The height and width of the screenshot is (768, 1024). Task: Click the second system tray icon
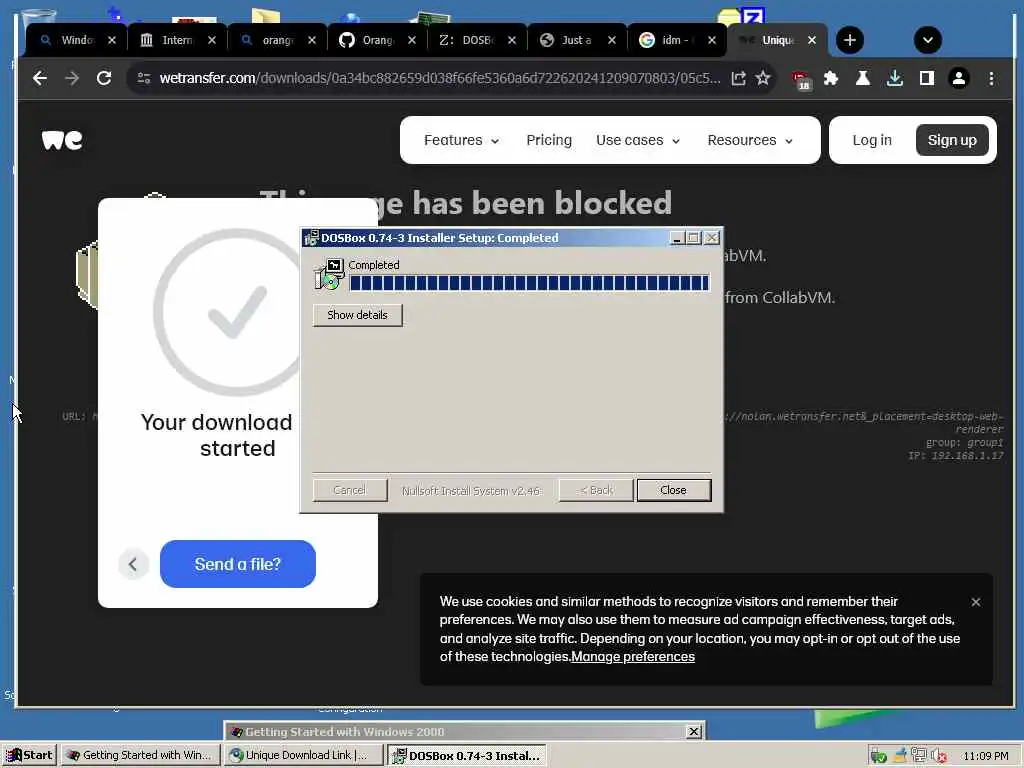[x=900, y=756]
